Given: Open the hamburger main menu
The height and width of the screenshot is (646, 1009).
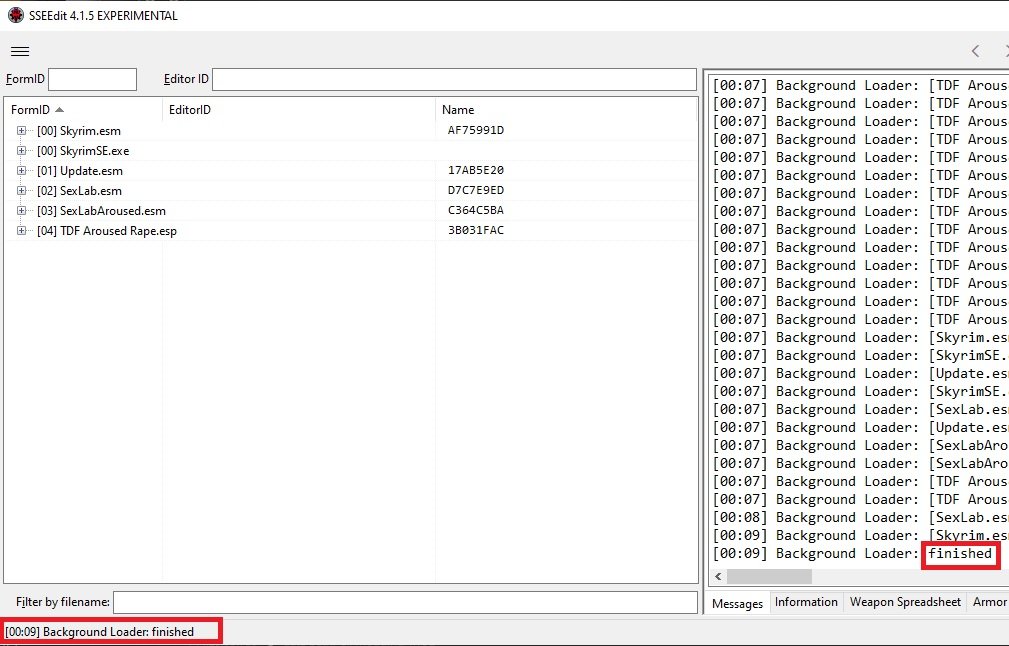Looking at the screenshot, I should pyautogui.click(x=20, y=51).
